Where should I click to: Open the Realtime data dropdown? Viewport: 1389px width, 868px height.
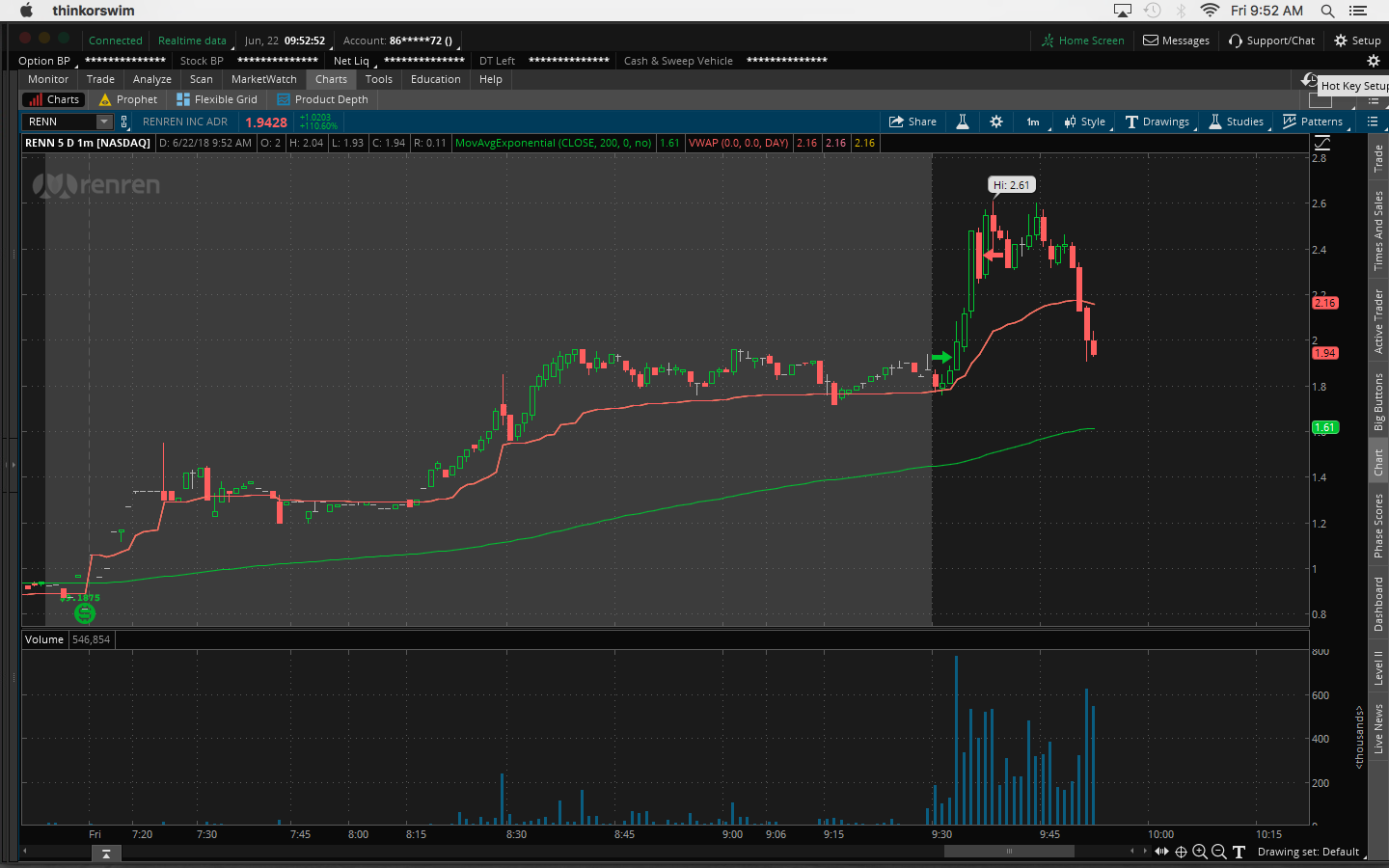point(193,41)
